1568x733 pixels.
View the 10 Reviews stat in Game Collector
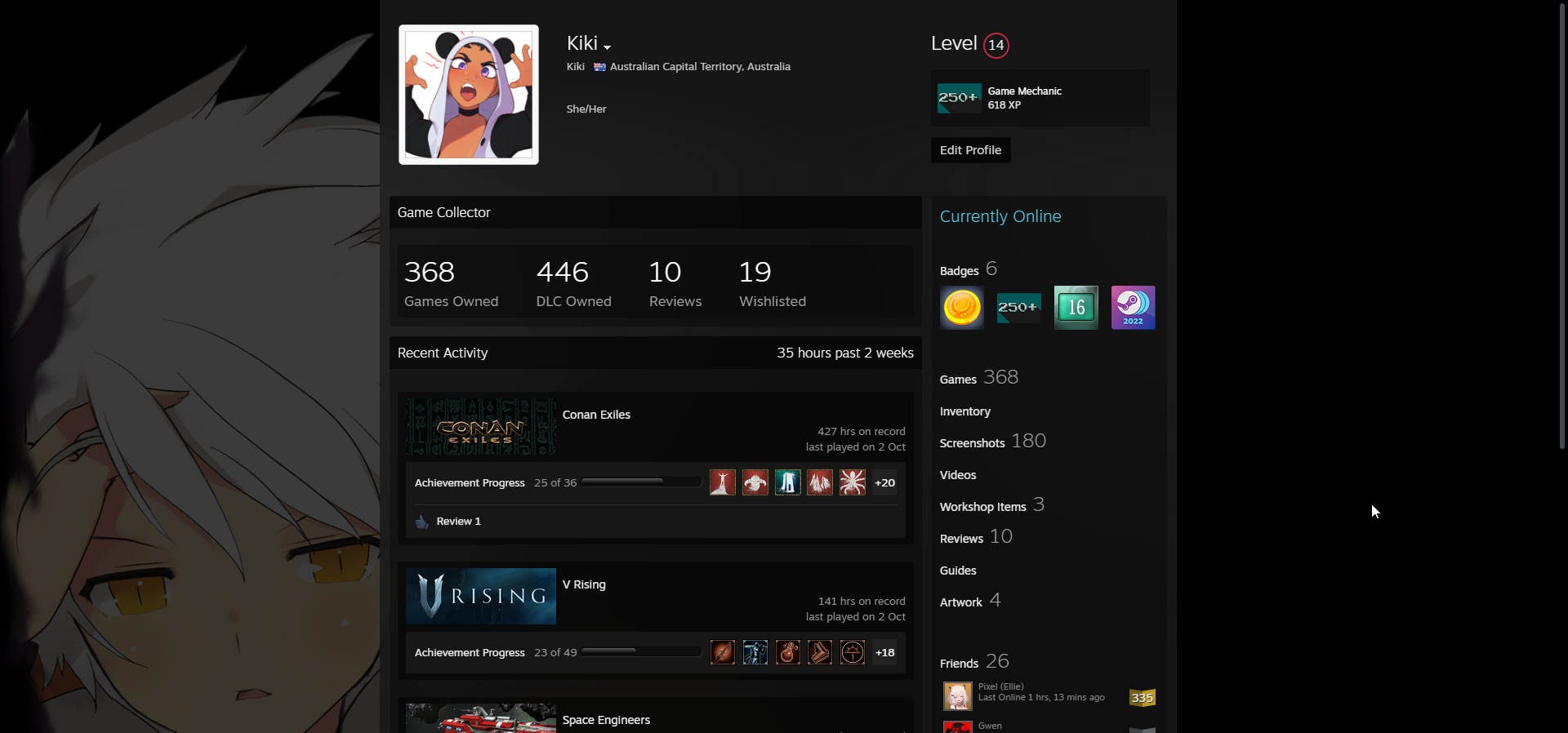675,282
